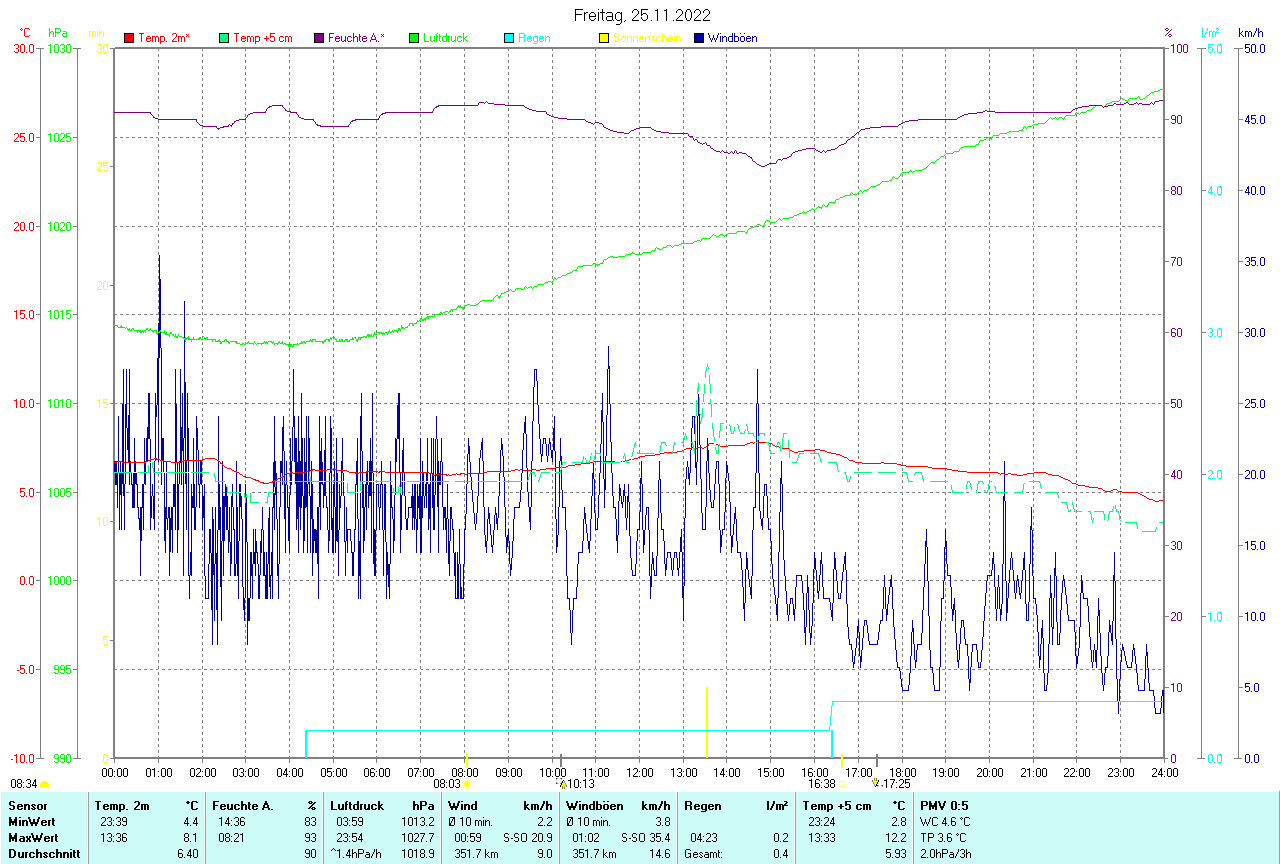Click the Windböen legend label
Image resolution: width=1280 pixels, height=864 pixels.
(x=732, y=38)
